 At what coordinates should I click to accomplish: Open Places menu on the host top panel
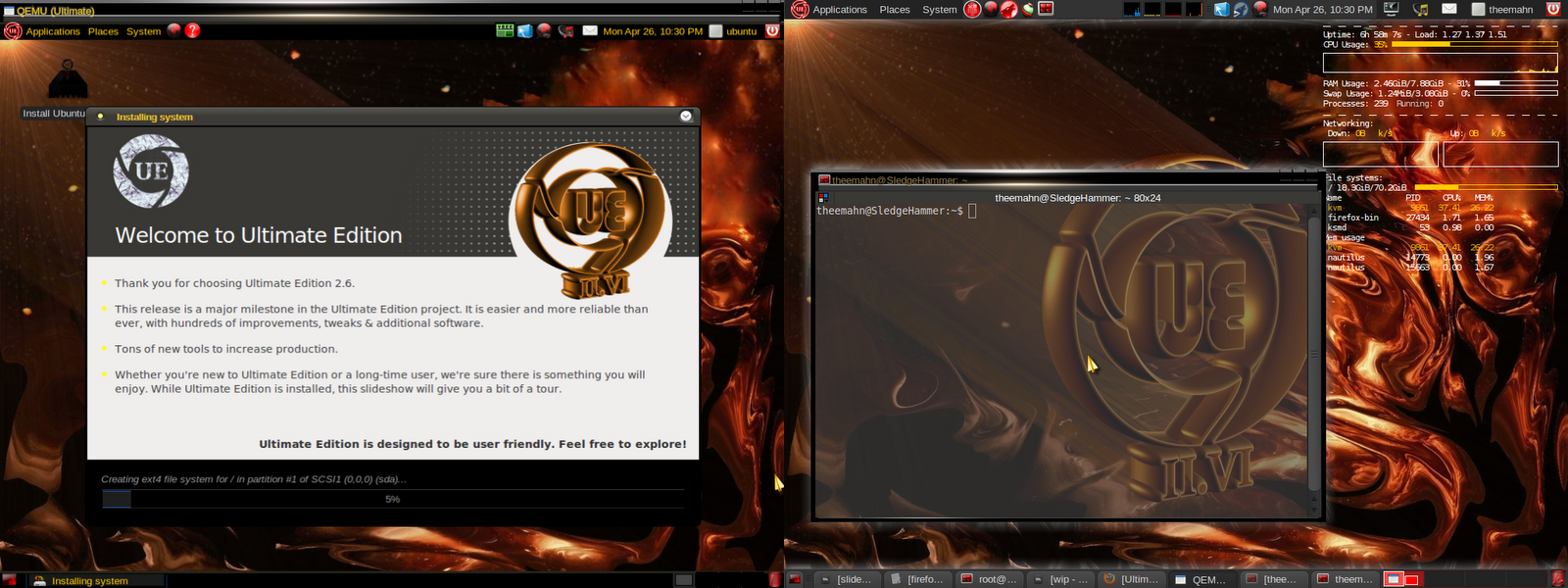895,10
